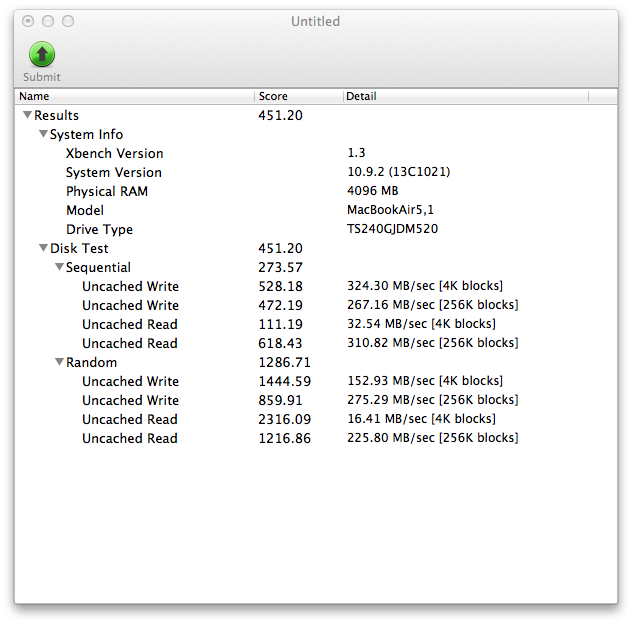Viewport: 632px width, 624px height.
Task: Select the Model row
Action: [x=316, y=210]
